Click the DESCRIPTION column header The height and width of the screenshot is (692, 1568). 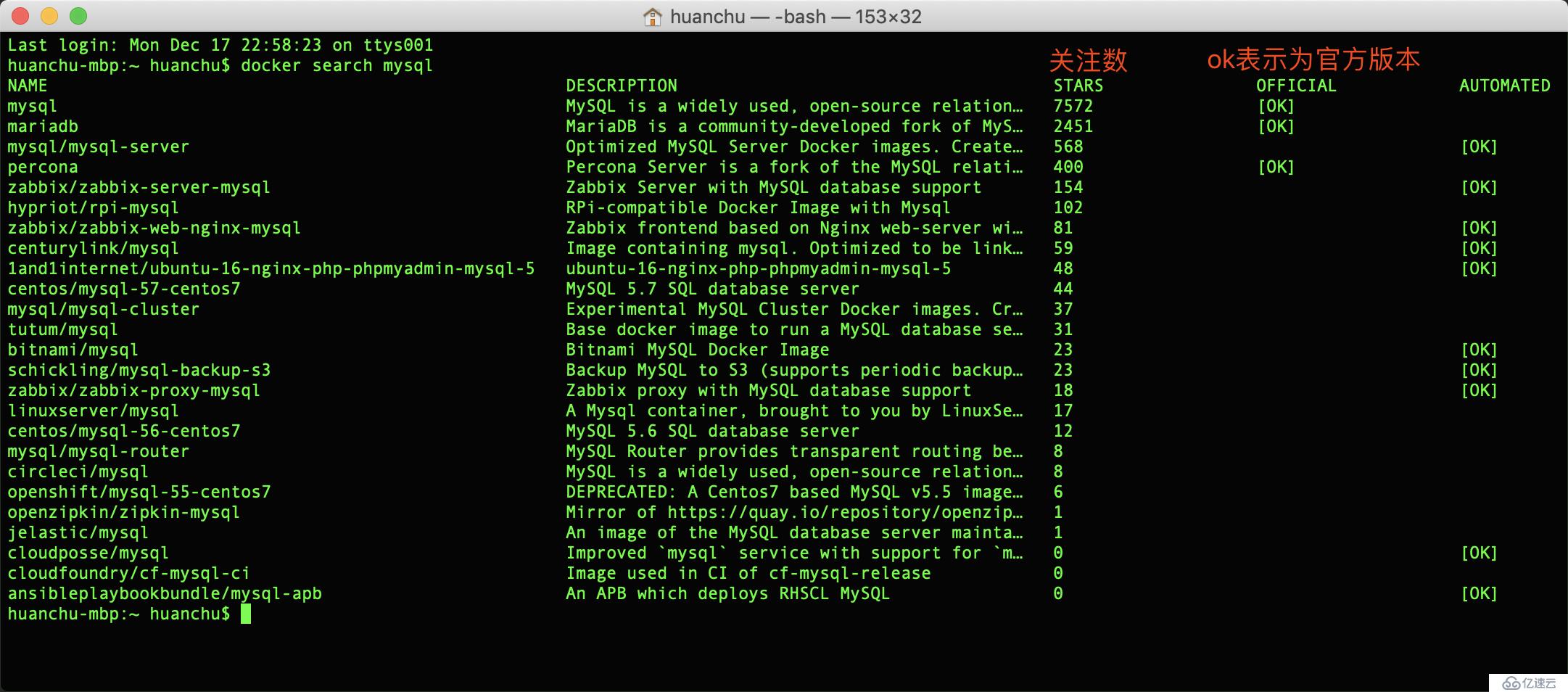[622, 86]
